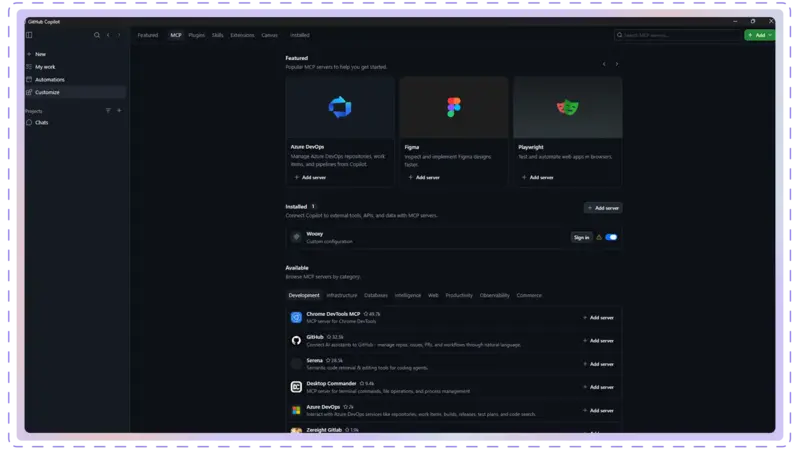Select Customize in the sidebar

(x=76, y=92)
